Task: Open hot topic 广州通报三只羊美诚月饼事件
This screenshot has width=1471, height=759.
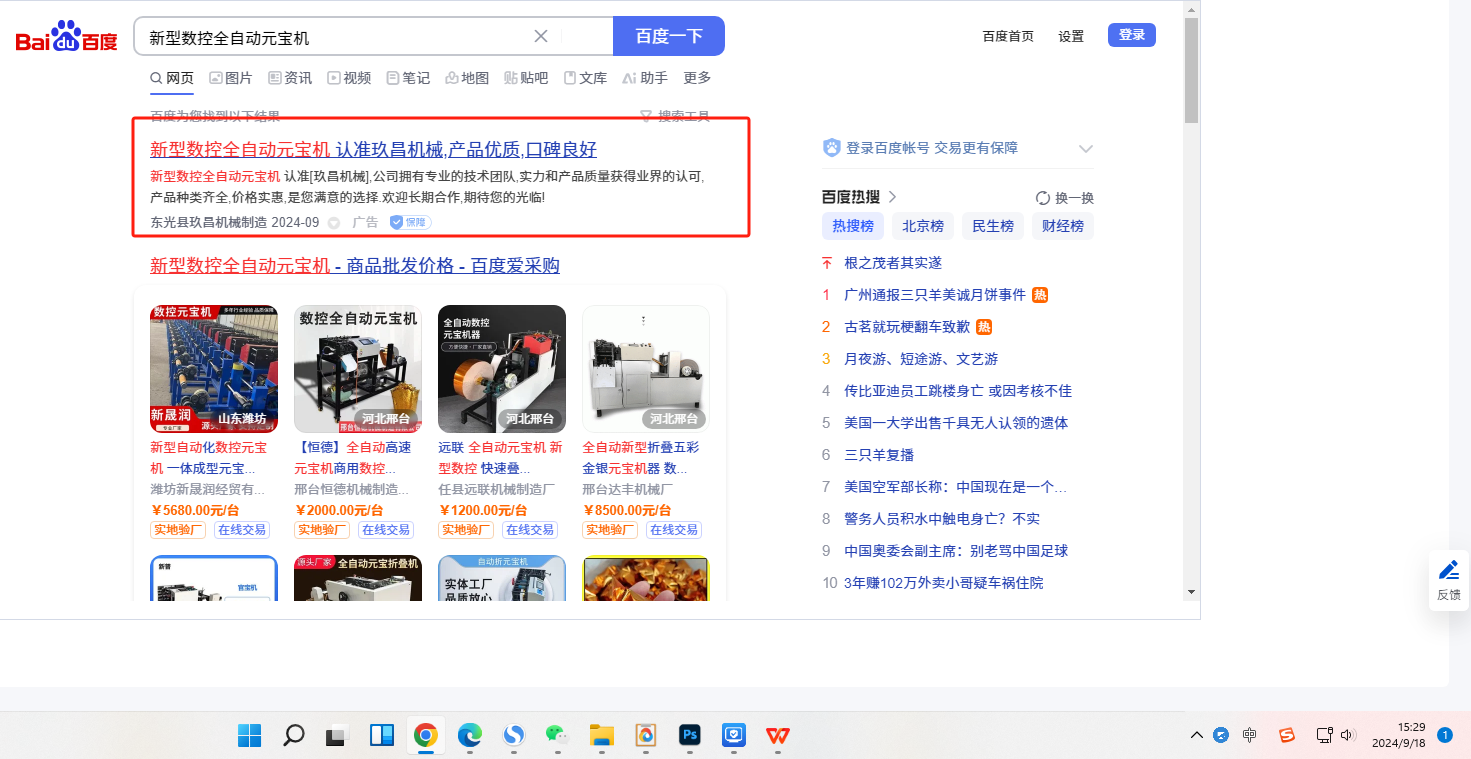Action: pos(935,295)
